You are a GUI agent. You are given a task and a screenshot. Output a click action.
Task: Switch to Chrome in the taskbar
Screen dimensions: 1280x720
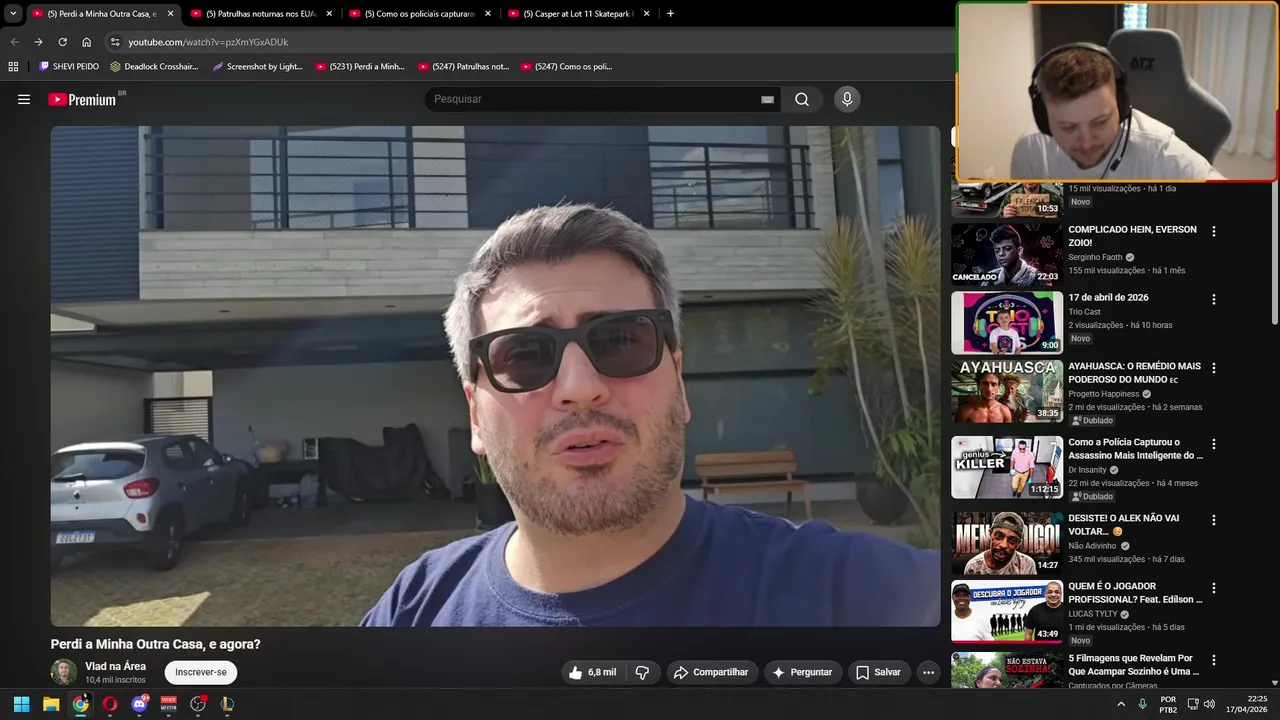pyautogui.click(x=80, y=704)
